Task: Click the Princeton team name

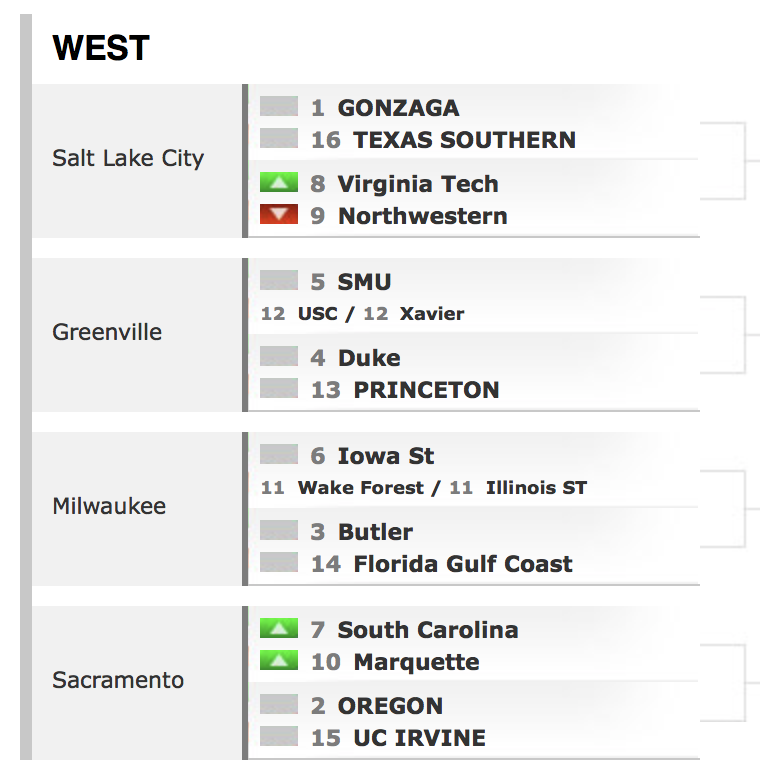Action: point(427,390)
